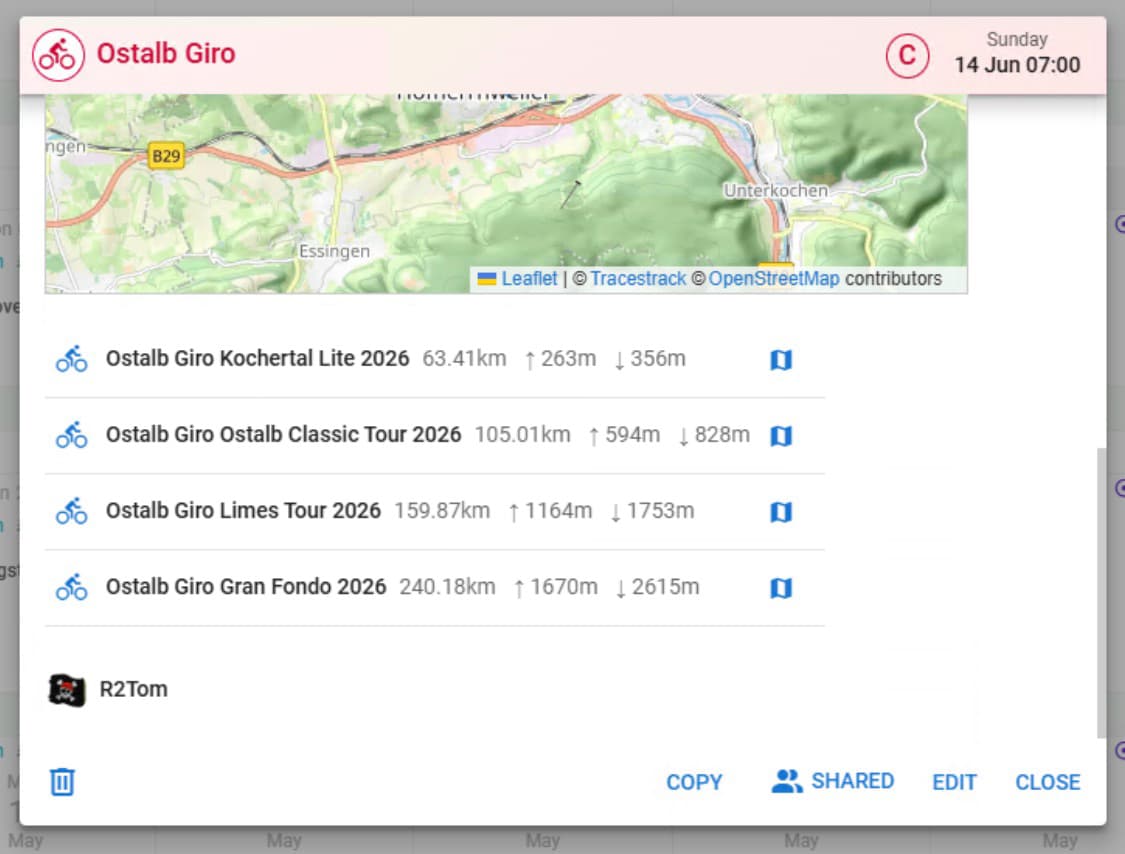Open map for Kochertal Lite 2026 route
This screenshot has height=854, width=1125.
781,360
